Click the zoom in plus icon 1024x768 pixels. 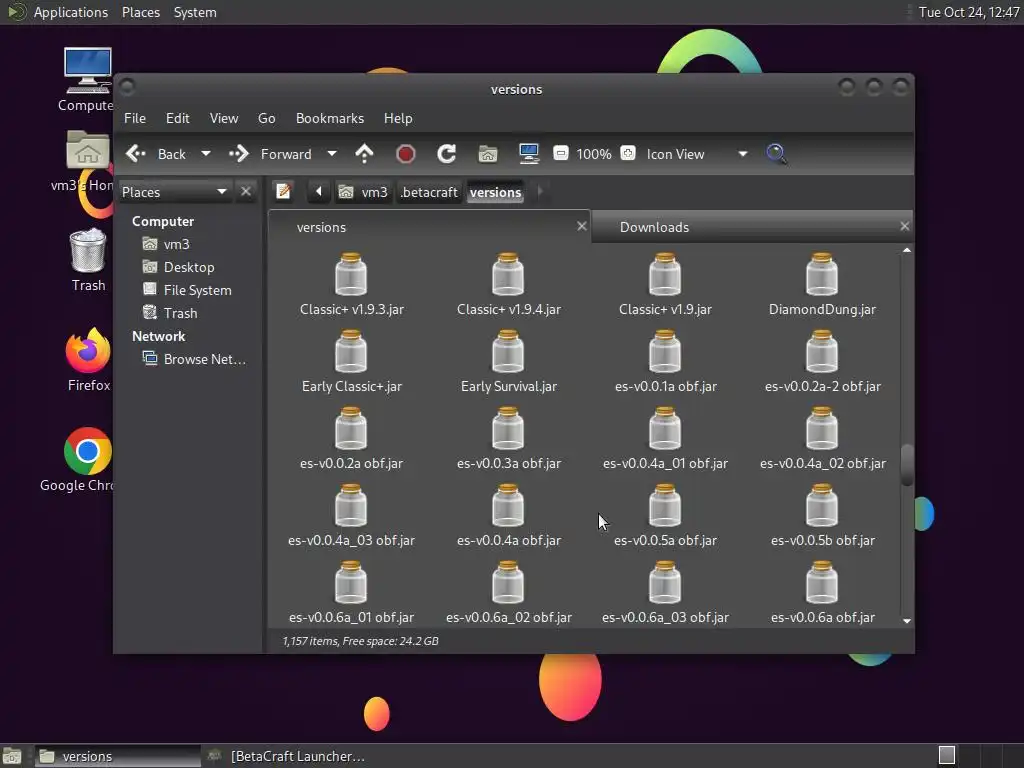click(628, 154)
